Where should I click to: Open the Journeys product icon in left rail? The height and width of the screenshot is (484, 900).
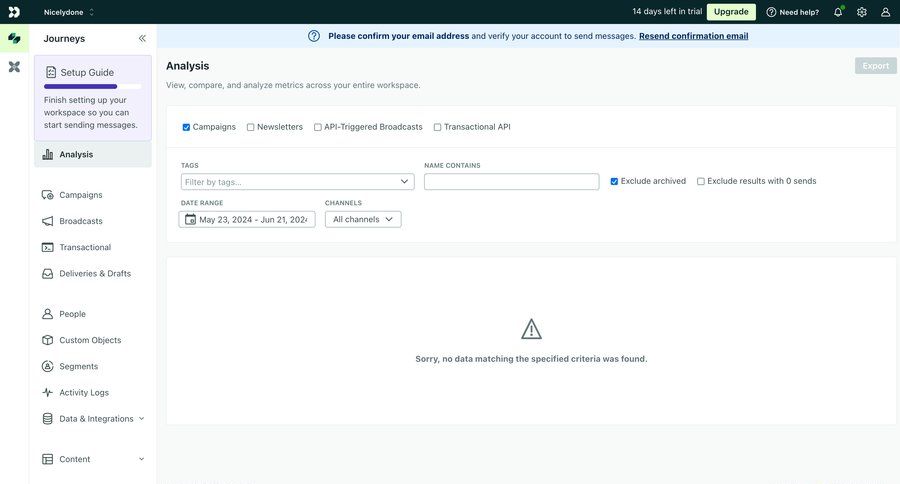click(x=14, y=38)
